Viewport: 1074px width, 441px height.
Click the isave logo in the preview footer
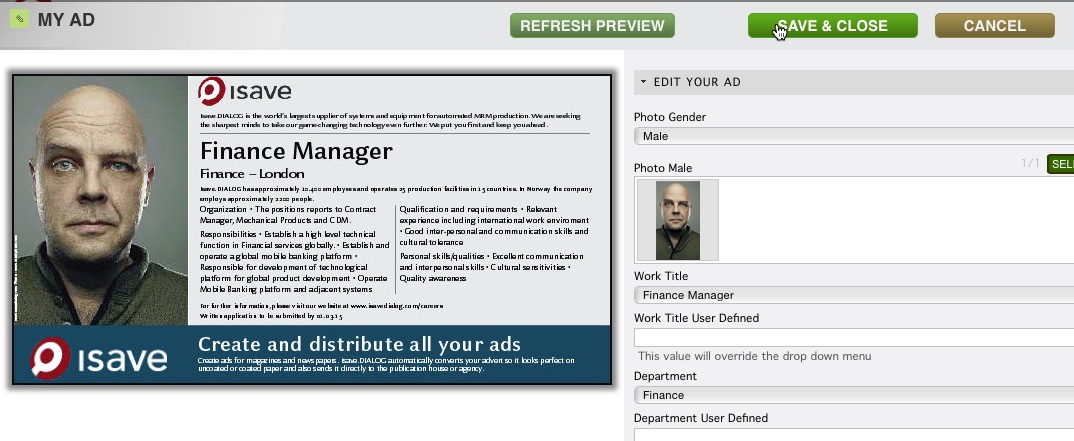click(99, 358)
